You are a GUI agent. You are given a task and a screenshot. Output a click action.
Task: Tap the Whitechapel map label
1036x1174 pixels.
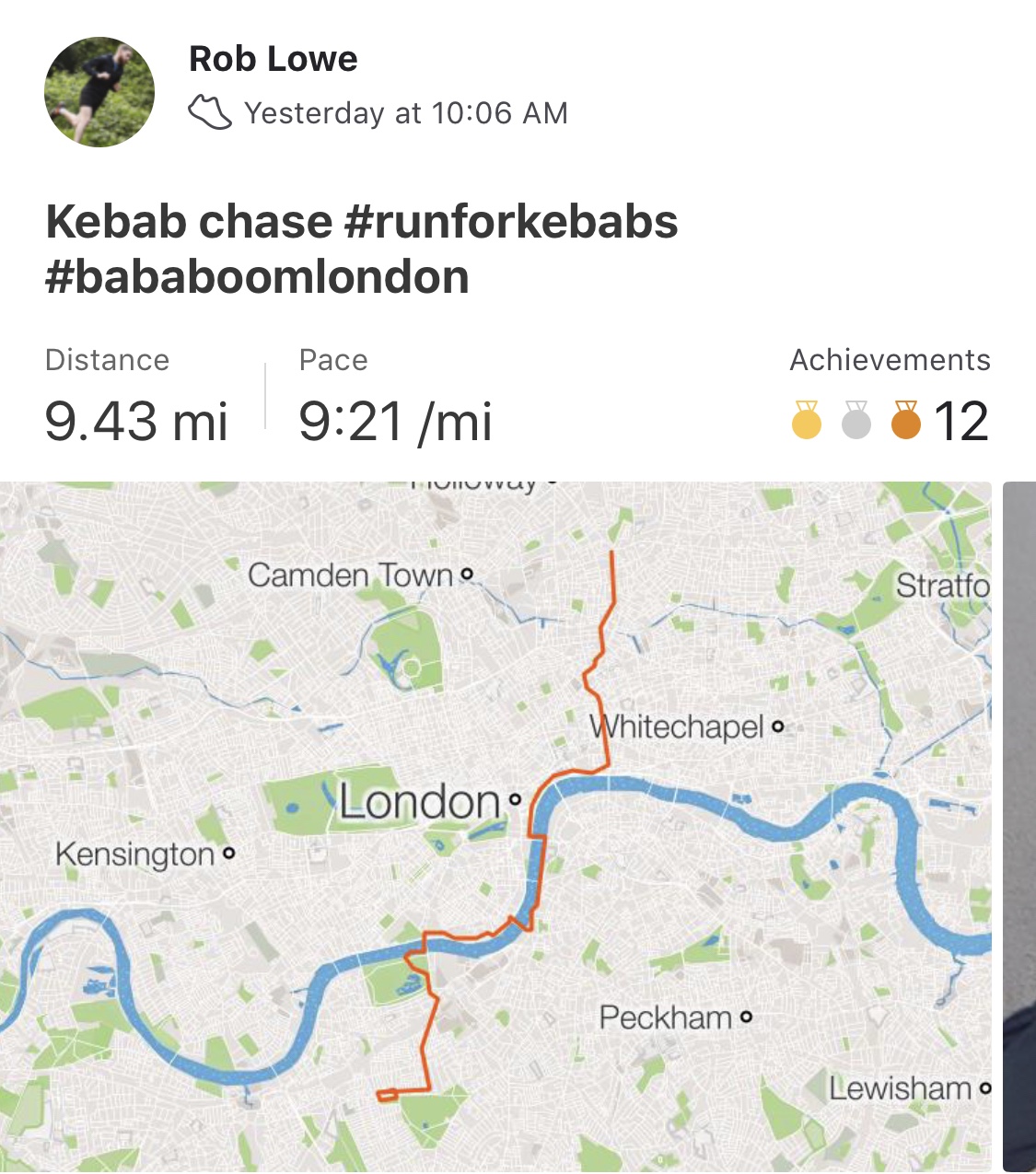coord(677,727)
